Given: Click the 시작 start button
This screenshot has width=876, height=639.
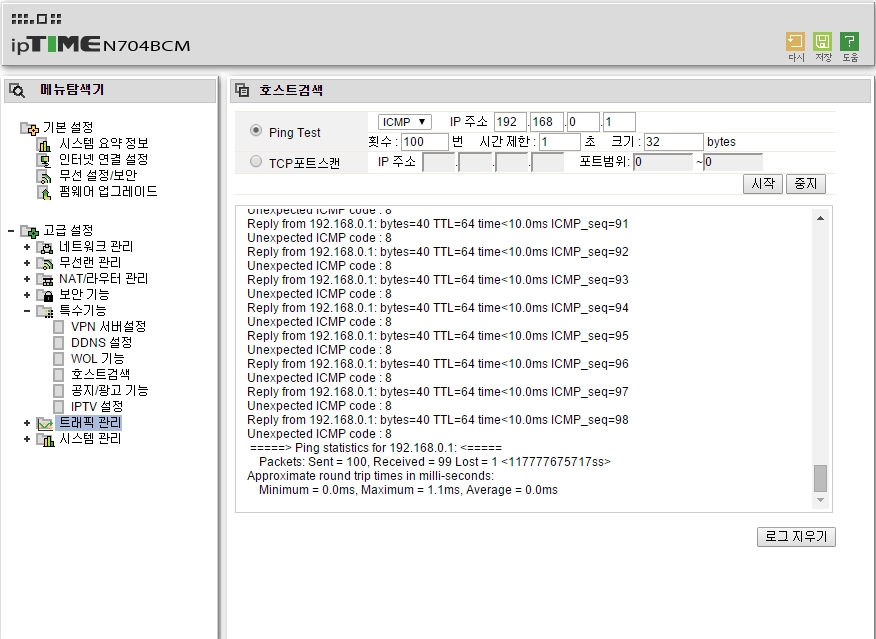Looking at the screenshot, I should [763, 184].
